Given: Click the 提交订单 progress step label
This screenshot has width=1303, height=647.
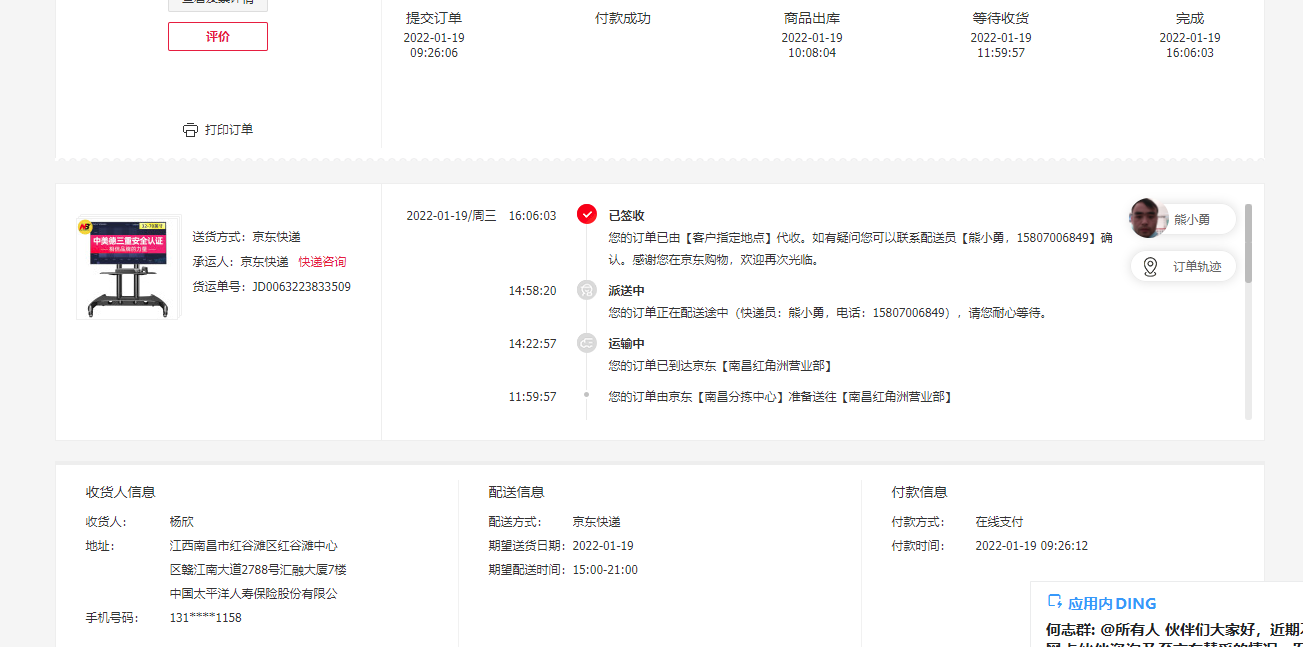Looking at the screenshot, I should [x=434, y=18].
